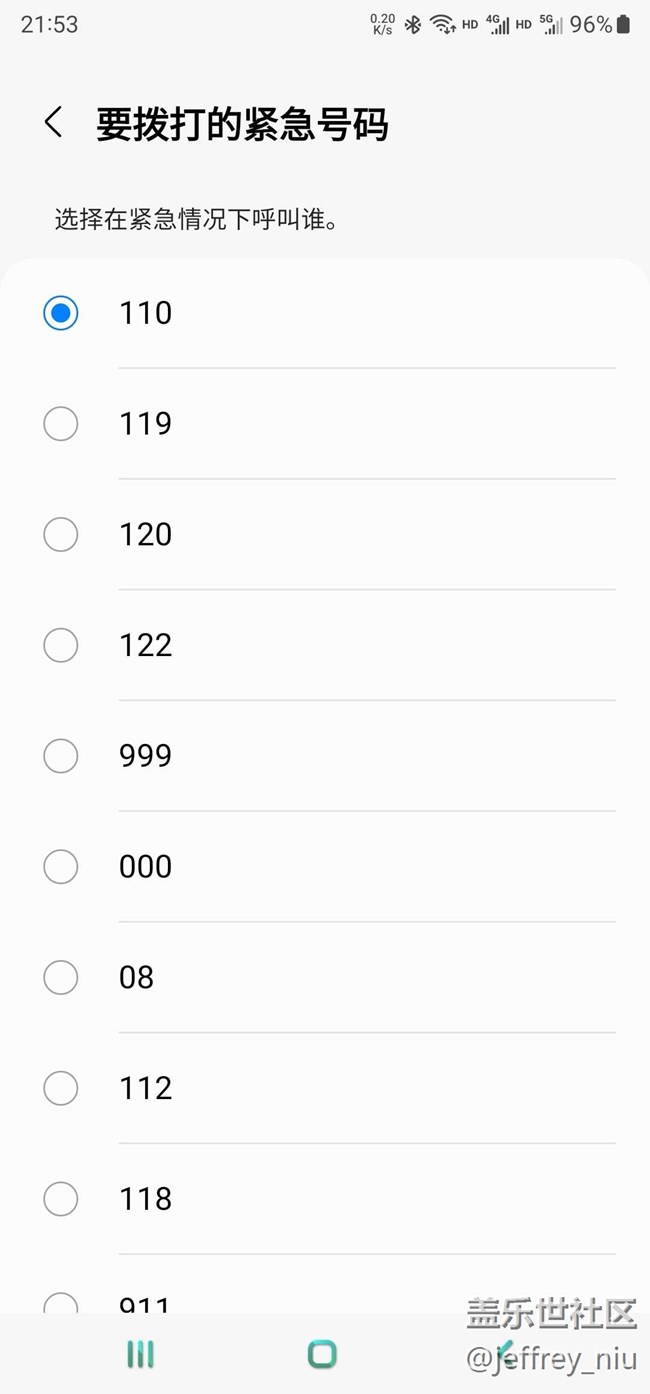
Task: Tap the Bluetooth status icon
Action: (x=412, y=25)
